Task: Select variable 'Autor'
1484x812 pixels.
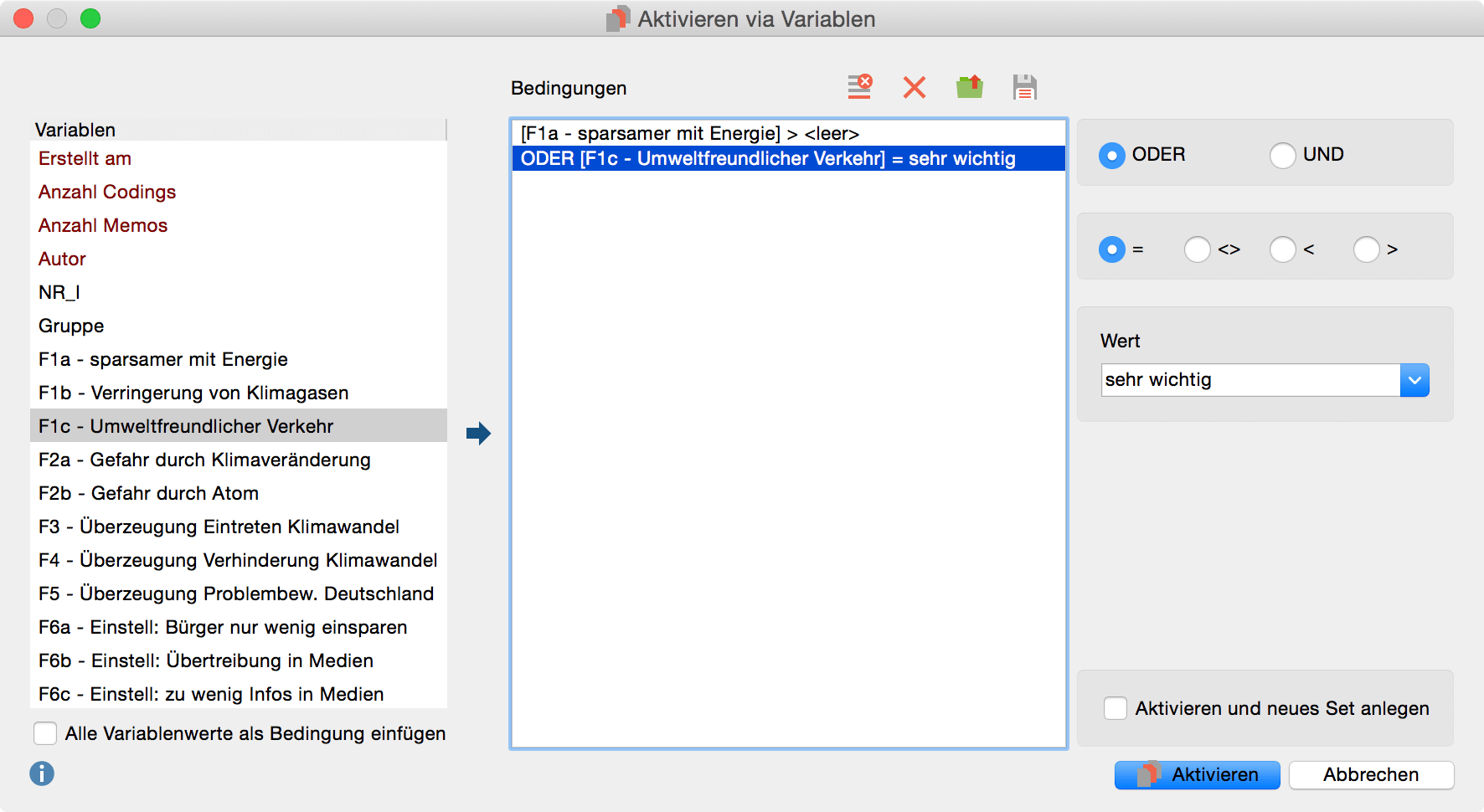Action: point(239,259)
